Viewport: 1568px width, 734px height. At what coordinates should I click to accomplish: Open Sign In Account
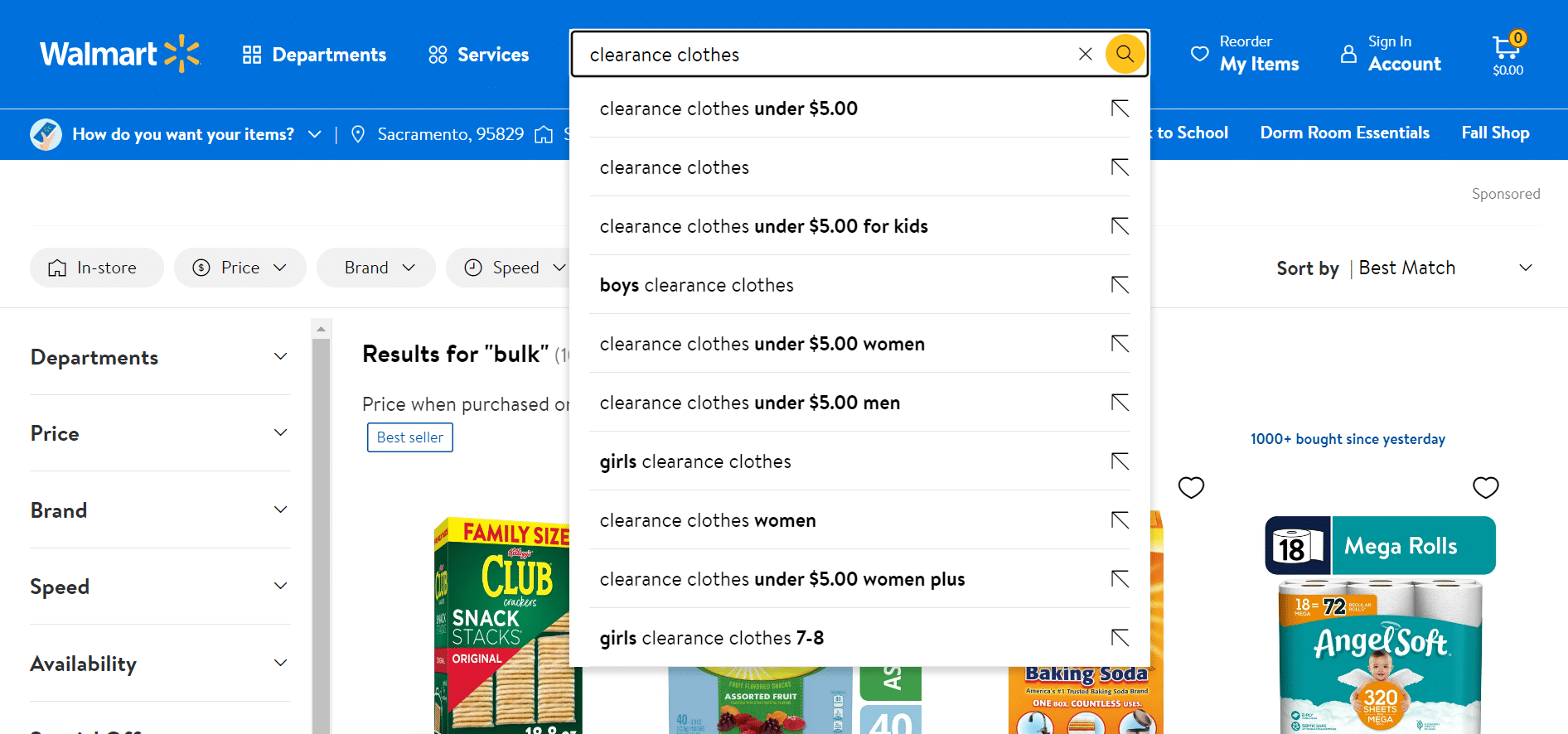click(1391, 54)
